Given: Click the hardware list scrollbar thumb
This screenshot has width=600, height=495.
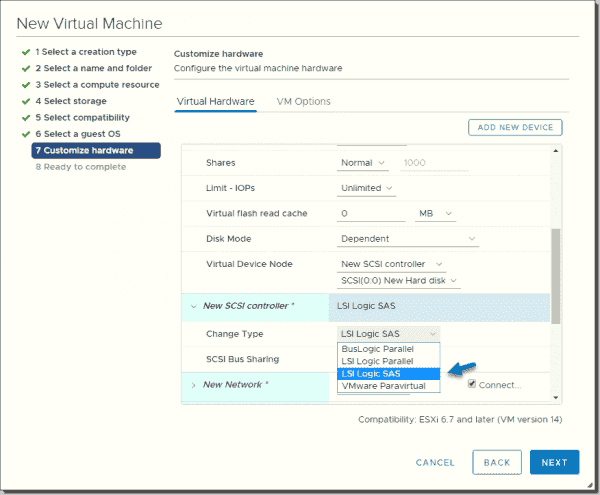Looking at the screenshot, I should coord(556,276).
